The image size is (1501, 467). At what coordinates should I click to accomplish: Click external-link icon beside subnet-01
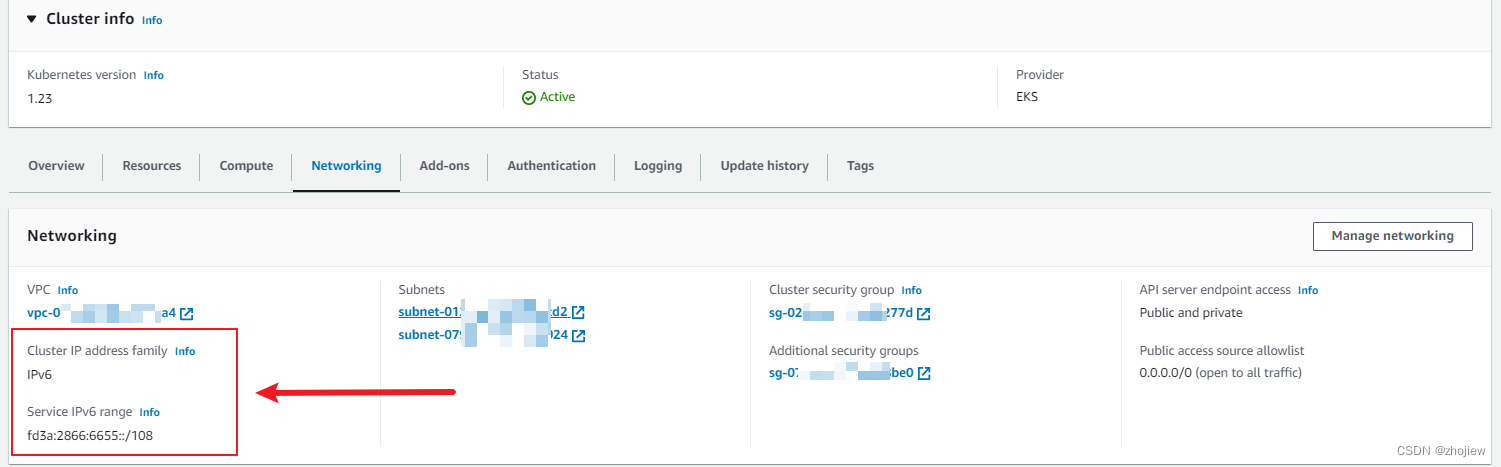[578, 313]
